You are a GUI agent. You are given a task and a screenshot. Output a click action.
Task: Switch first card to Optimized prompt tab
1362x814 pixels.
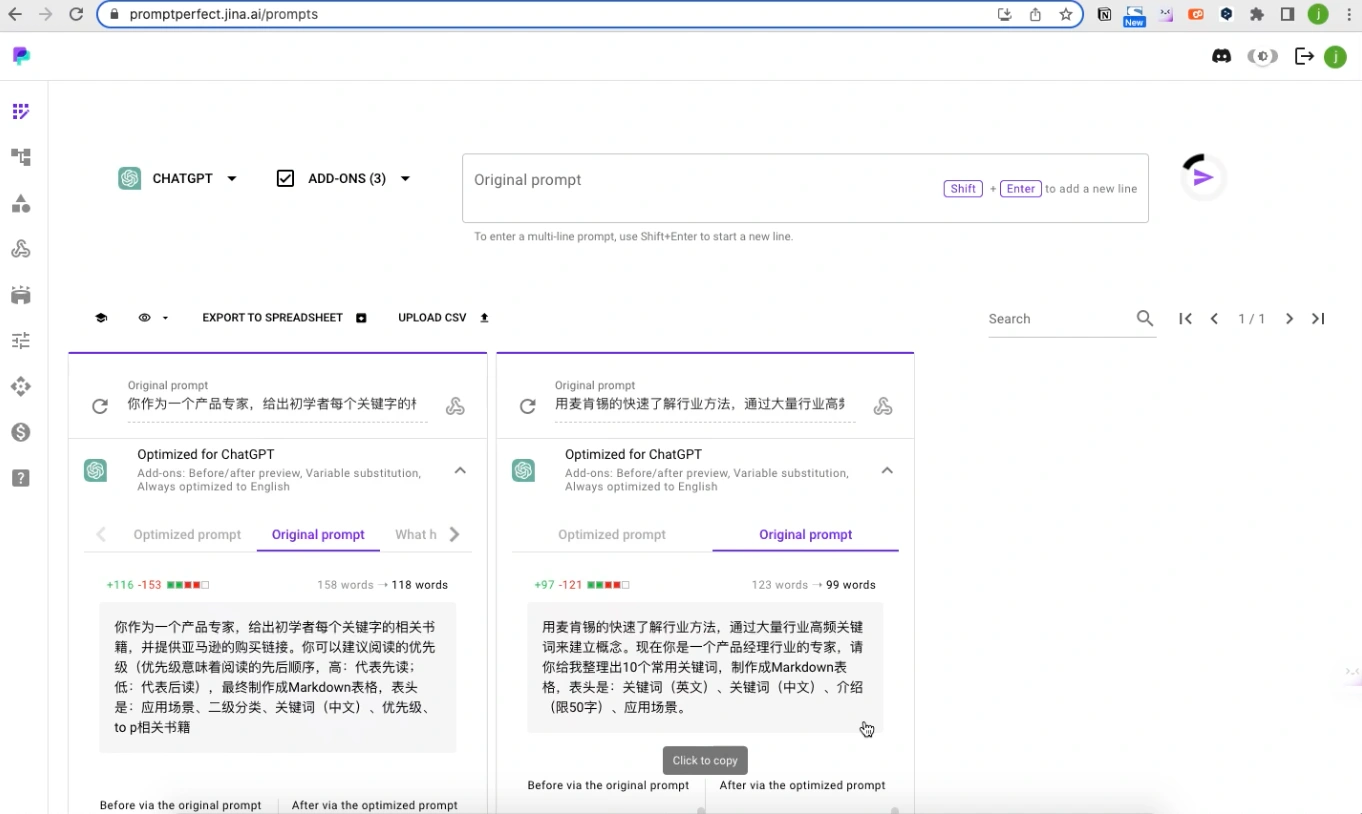point(187,535)
